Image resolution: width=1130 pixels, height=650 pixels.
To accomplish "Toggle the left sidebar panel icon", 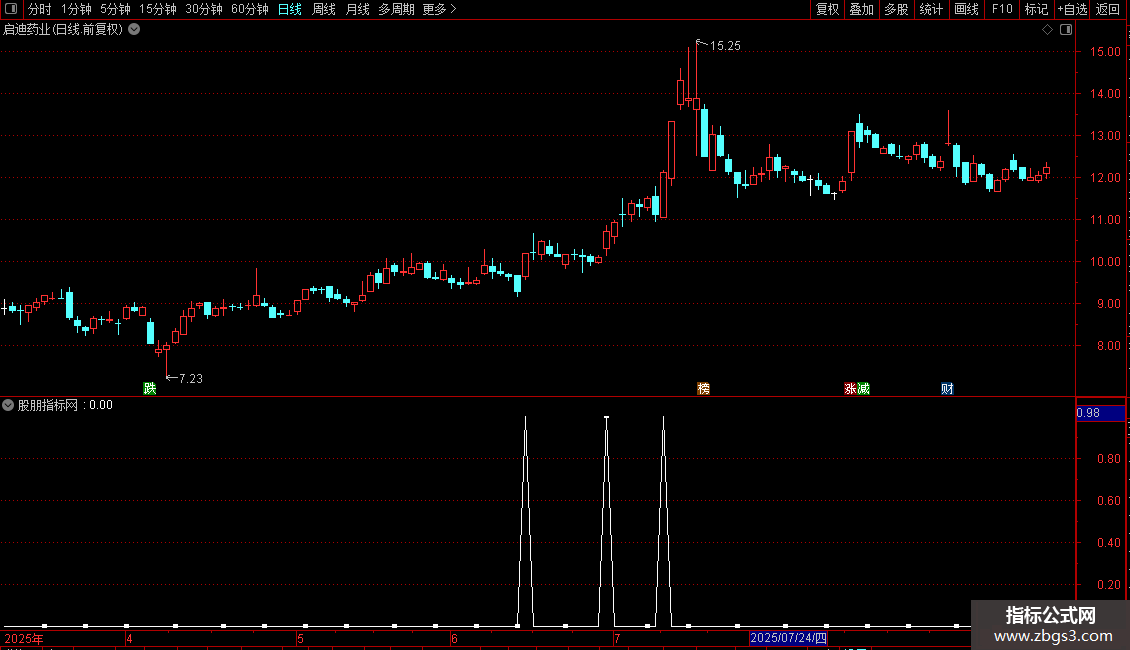I will coord(11,9).
